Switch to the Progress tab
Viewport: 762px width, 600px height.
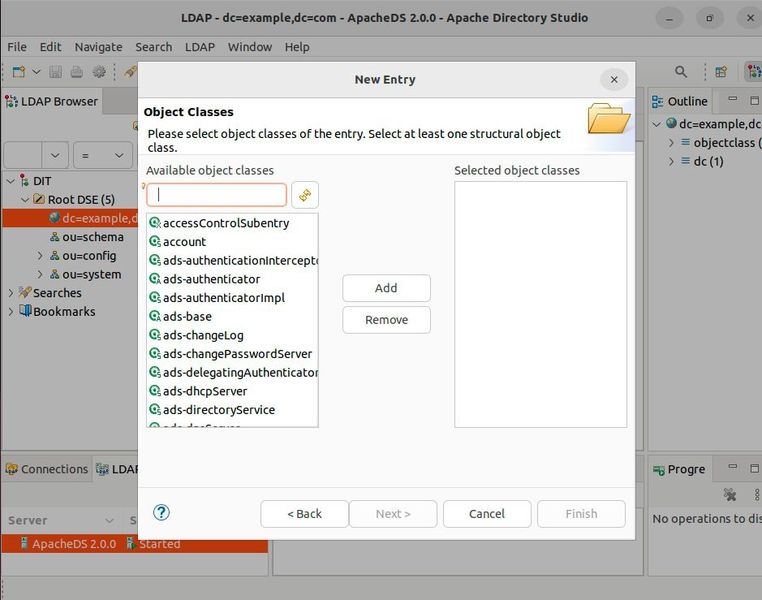coord(679,469)
